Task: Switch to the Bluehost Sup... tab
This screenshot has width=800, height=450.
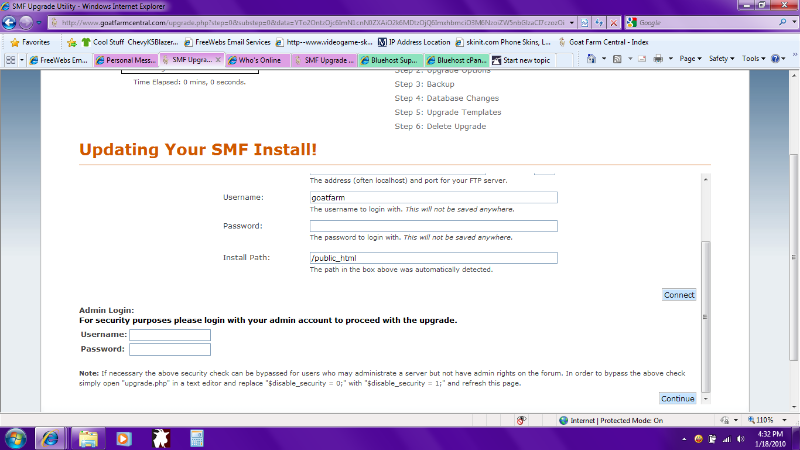Action: point(390,60)
